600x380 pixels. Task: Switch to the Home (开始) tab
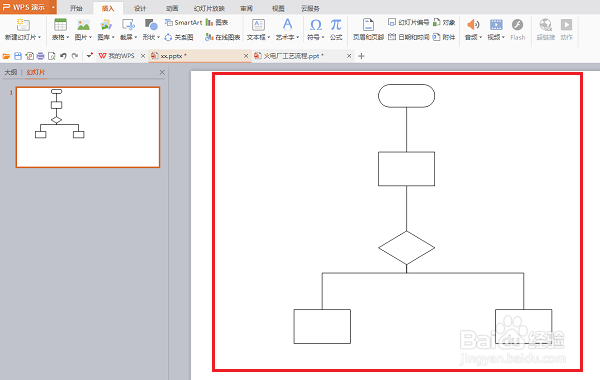(76, 8)
